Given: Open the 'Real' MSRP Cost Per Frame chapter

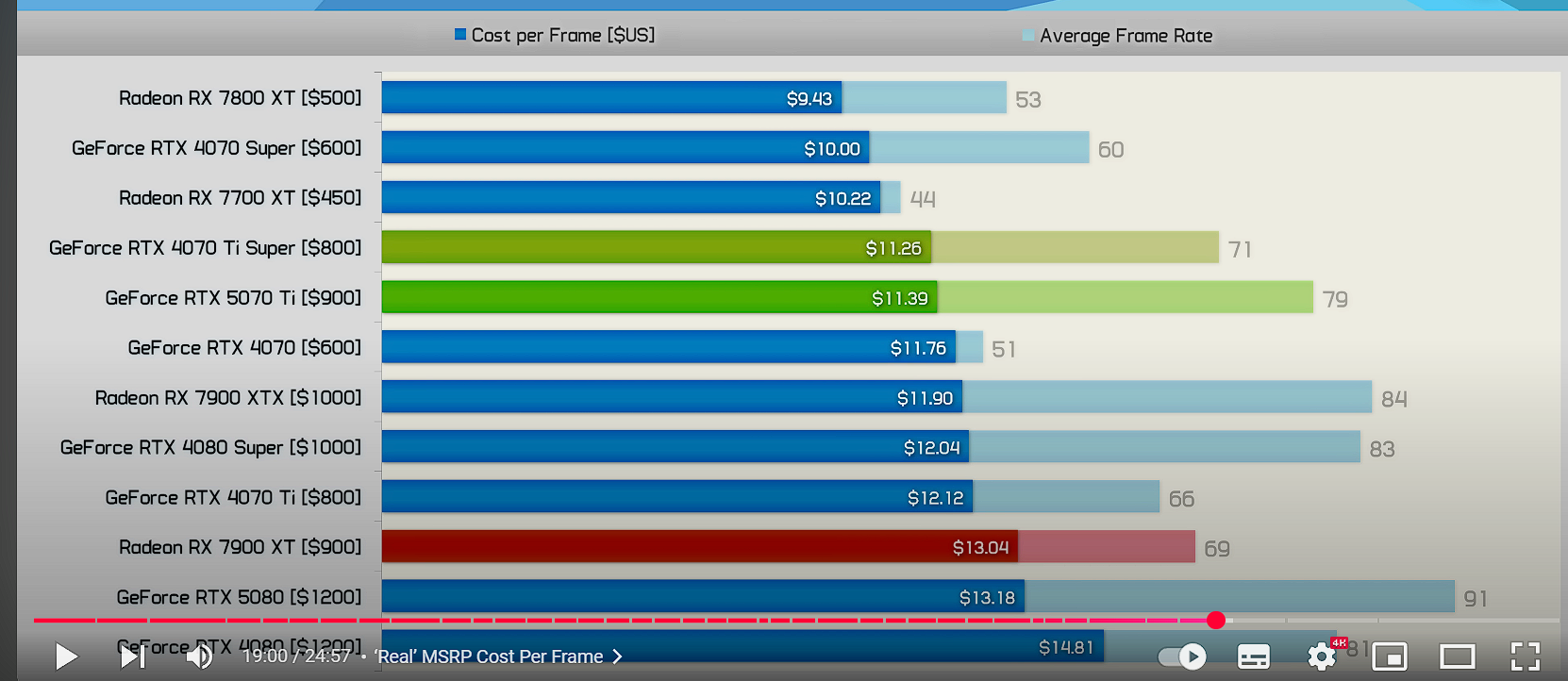Looking at the screenshot, I should pyautogui.click(x=498, y=656).
